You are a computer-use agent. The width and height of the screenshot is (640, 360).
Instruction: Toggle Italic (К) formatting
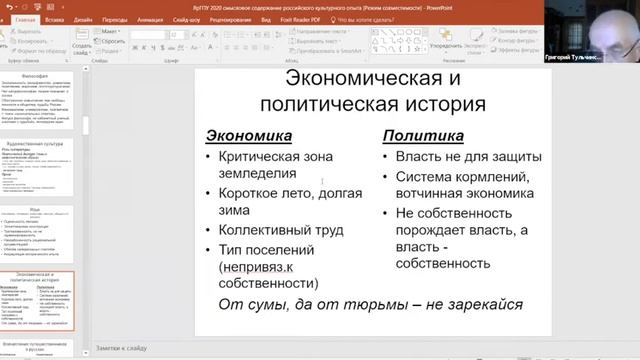(144, 48)
